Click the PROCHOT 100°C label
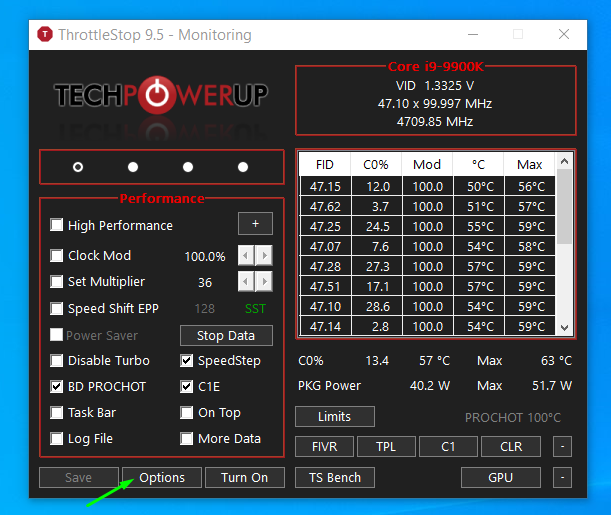Screen dimensions: 611x515 tap(513, 418)
